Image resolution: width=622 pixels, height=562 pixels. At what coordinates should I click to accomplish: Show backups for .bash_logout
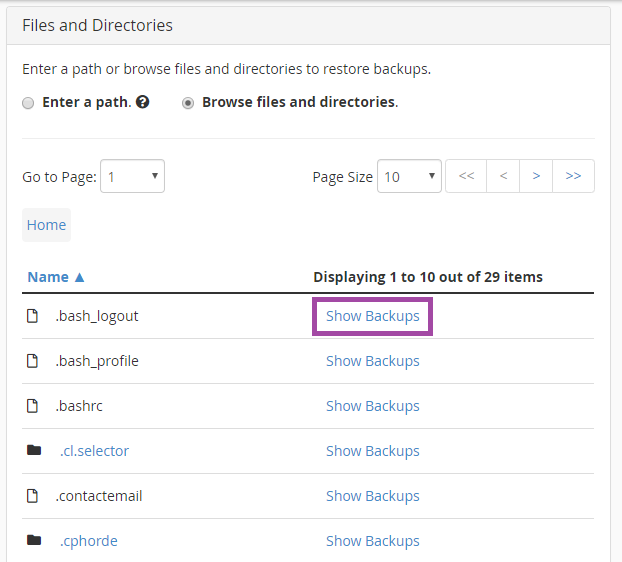pyautogui.click(x=372, y=316)
